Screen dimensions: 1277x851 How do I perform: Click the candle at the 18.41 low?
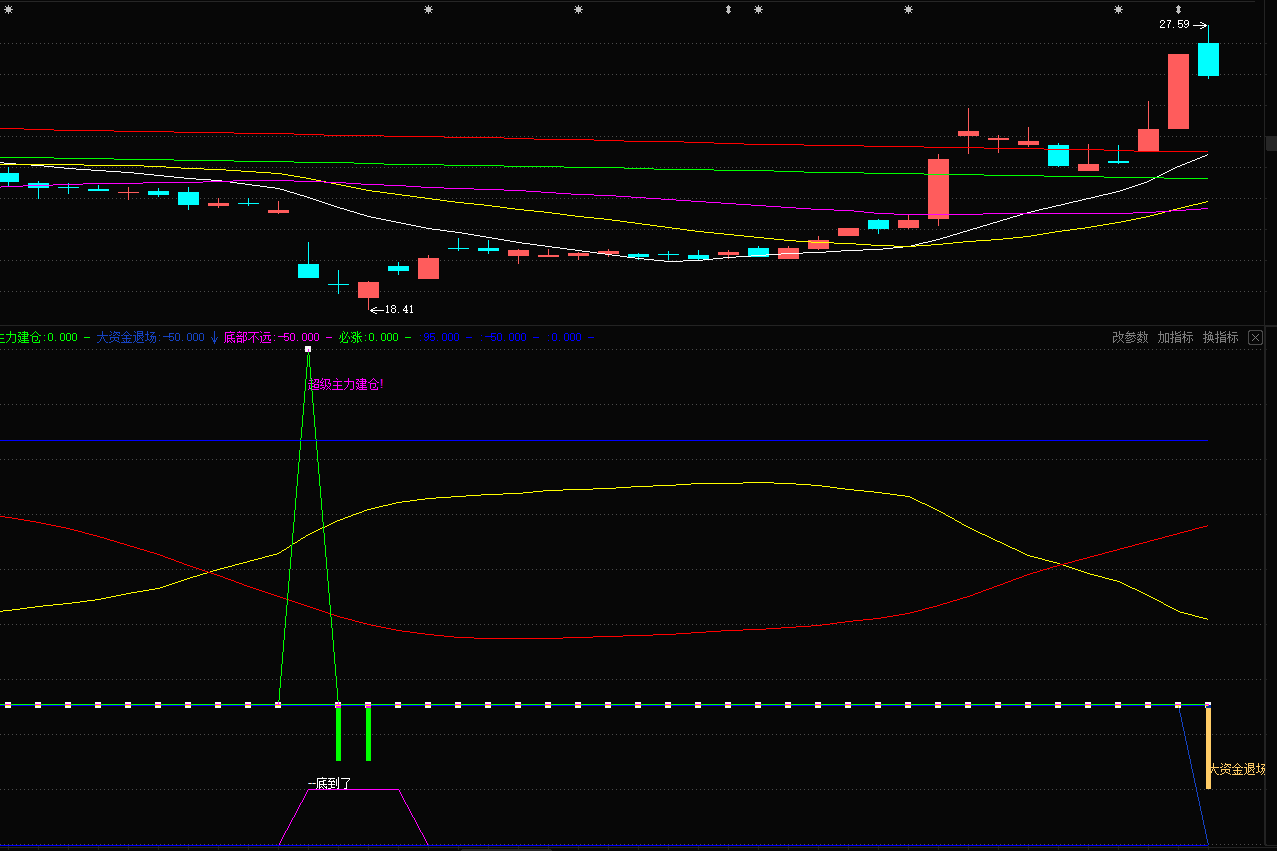(x=368, y=290)
